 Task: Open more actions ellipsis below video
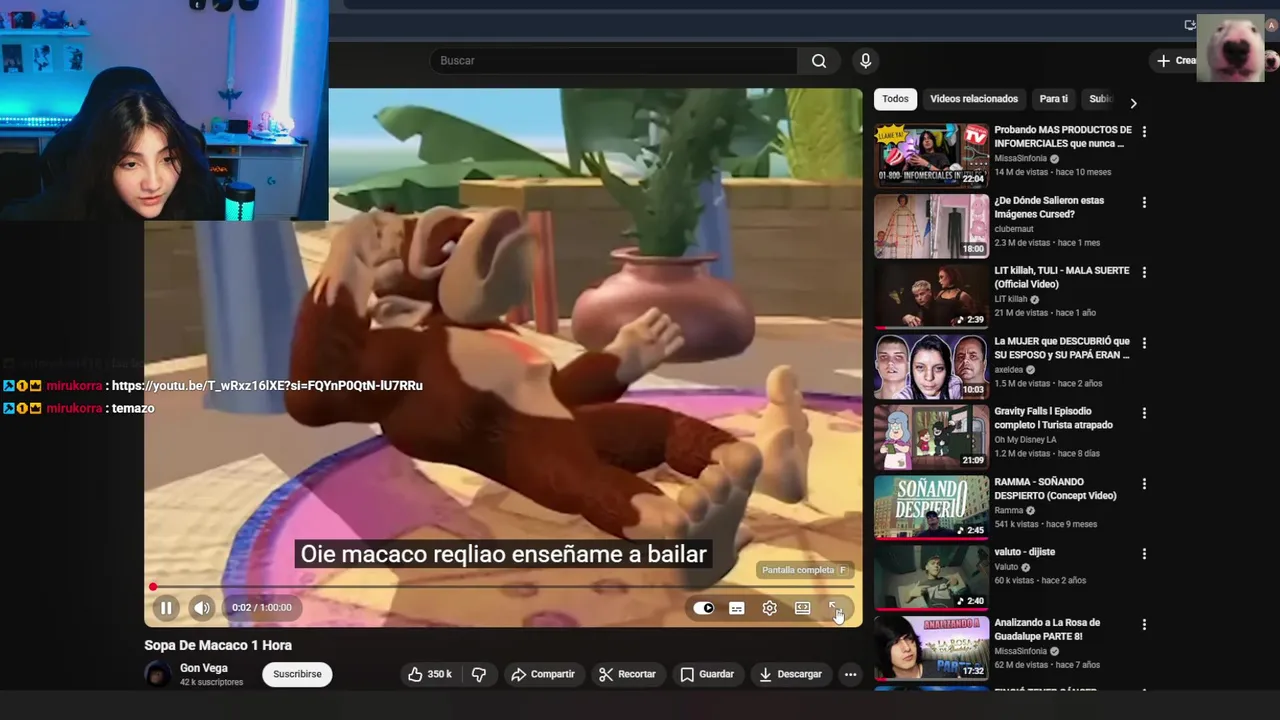point(850,674)
